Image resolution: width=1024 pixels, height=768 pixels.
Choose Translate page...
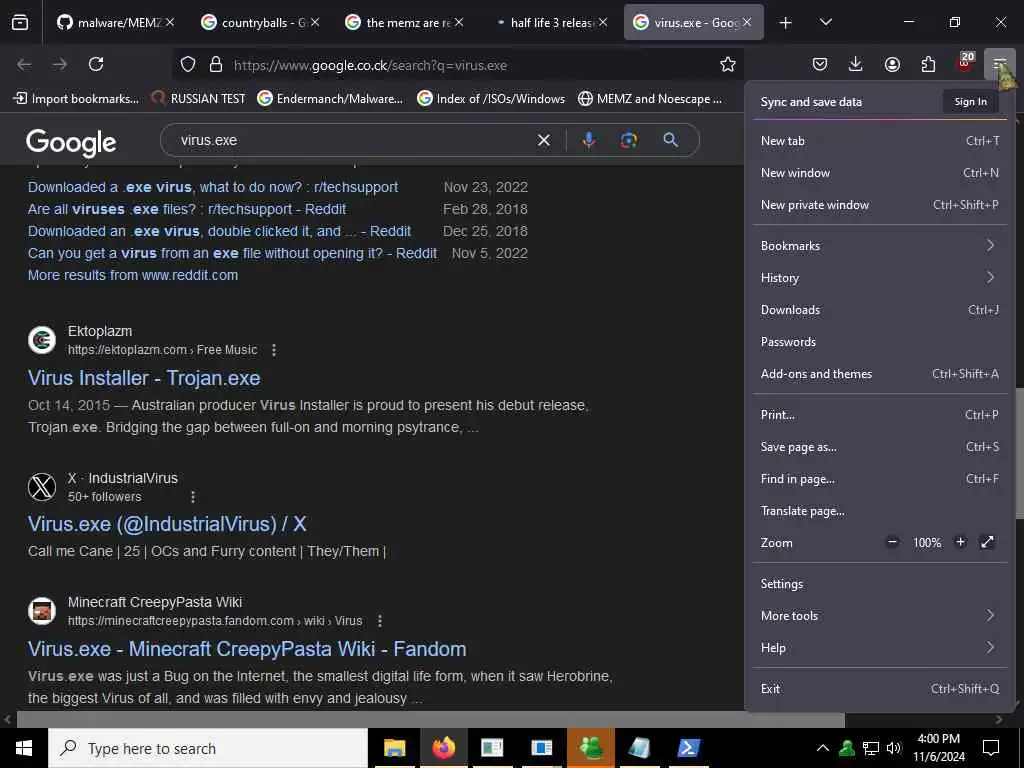880,511
